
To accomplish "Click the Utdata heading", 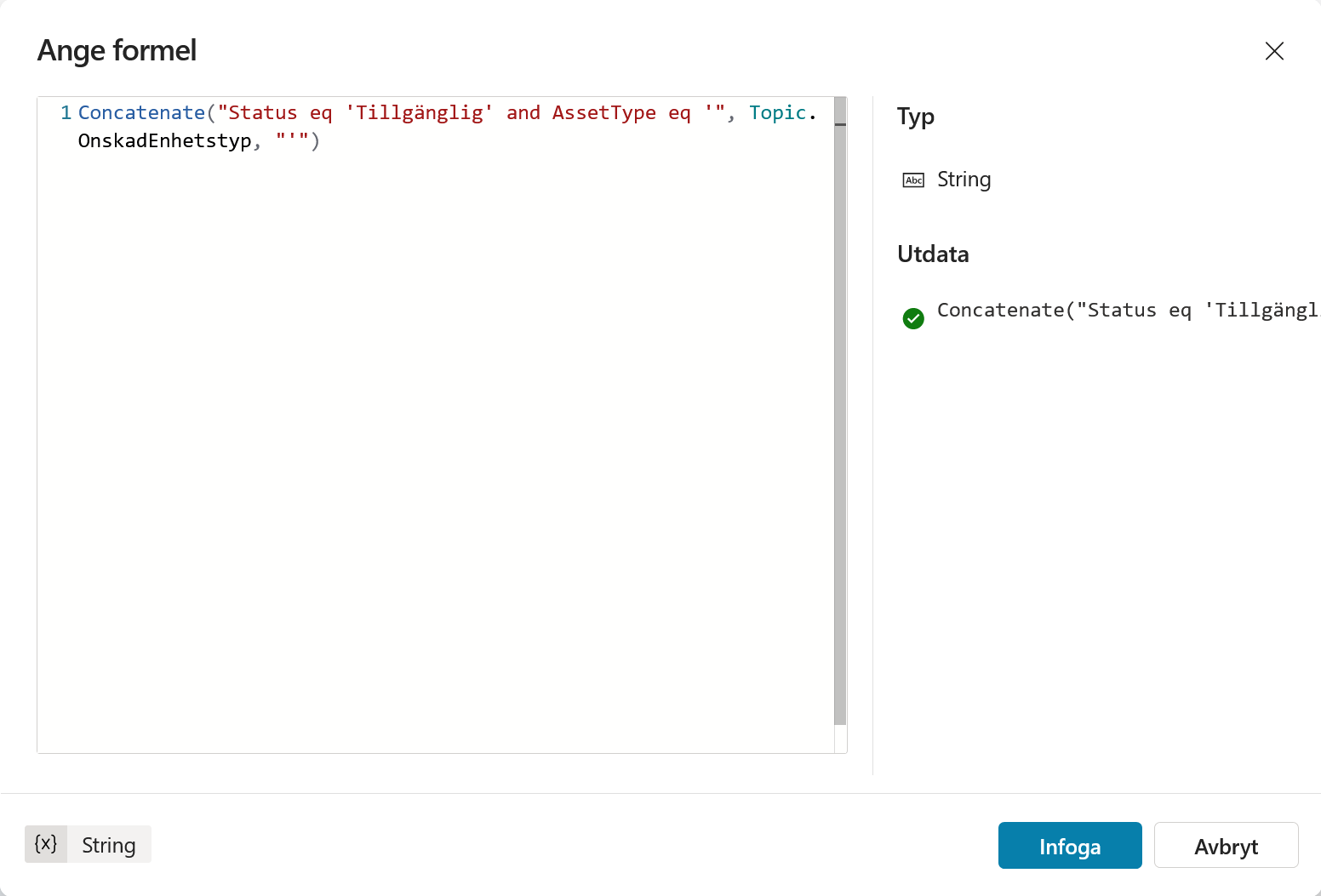I will tap(933, 254).
